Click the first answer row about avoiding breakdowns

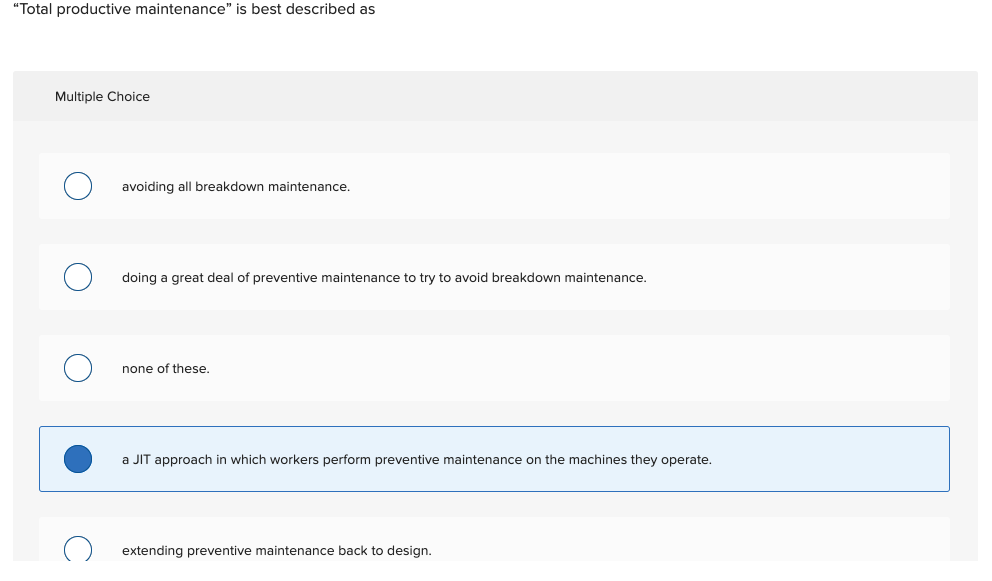(494, 186)
